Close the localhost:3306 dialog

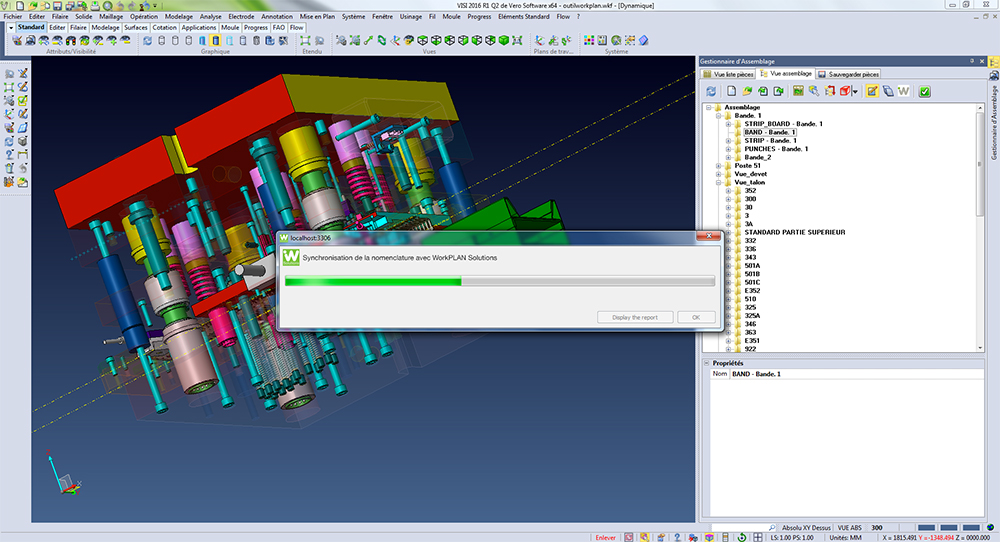708,237
